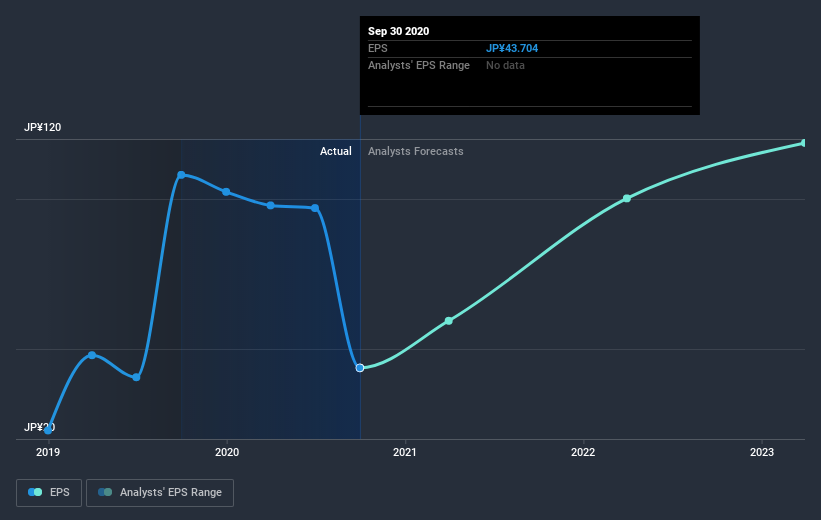This screenshot has height=520, width=821.
Task: Click the 'No data' analysts range value
Action: [505, 65]
